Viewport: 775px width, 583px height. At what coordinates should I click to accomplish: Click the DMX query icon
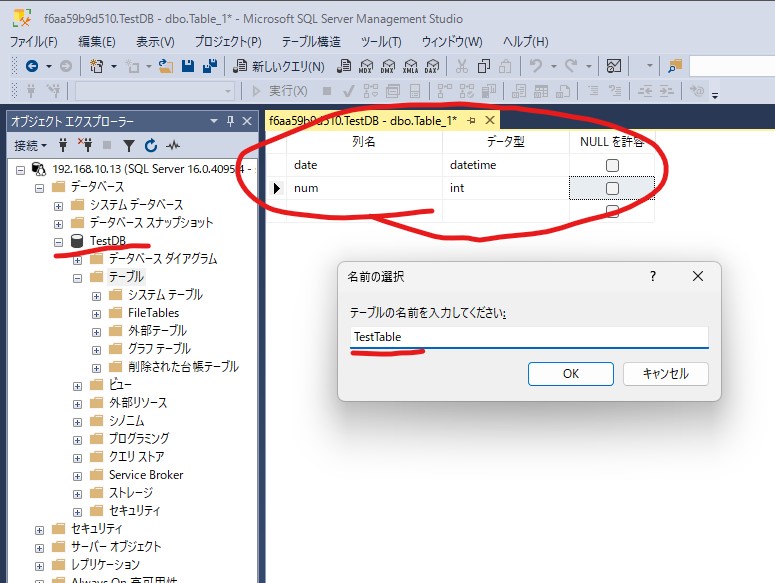[x=388, y=66]
